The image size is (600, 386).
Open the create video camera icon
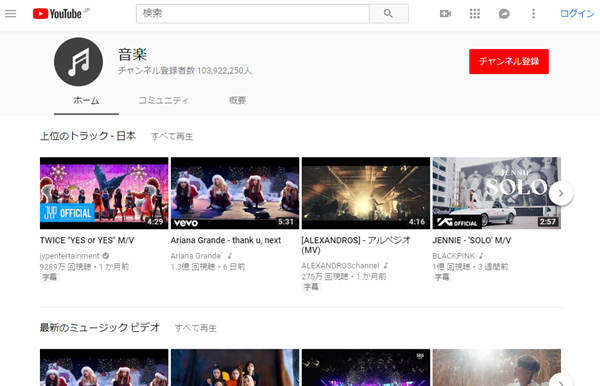coord(445,14)
